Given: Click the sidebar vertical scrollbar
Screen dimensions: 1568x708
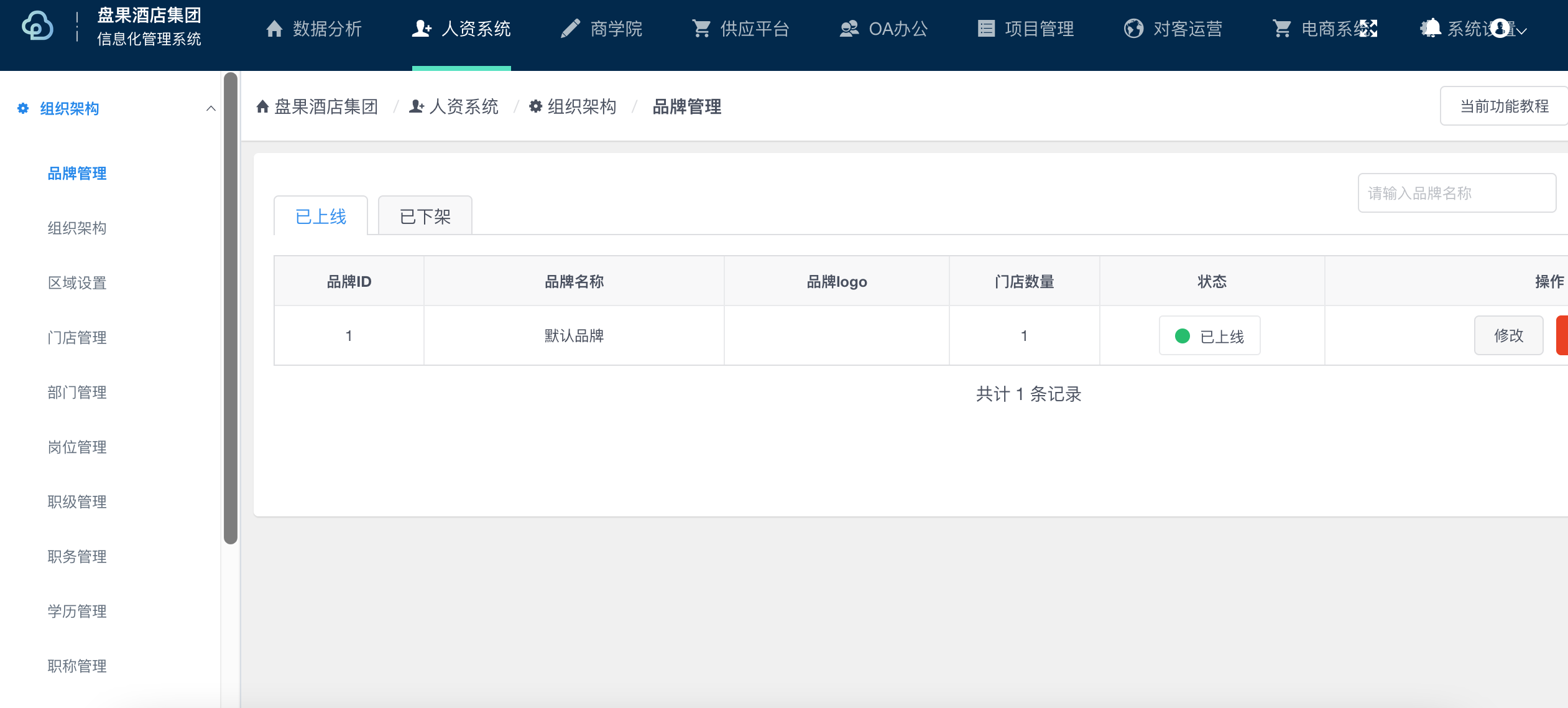Looking at the screenshot, I should coord(230,308).
